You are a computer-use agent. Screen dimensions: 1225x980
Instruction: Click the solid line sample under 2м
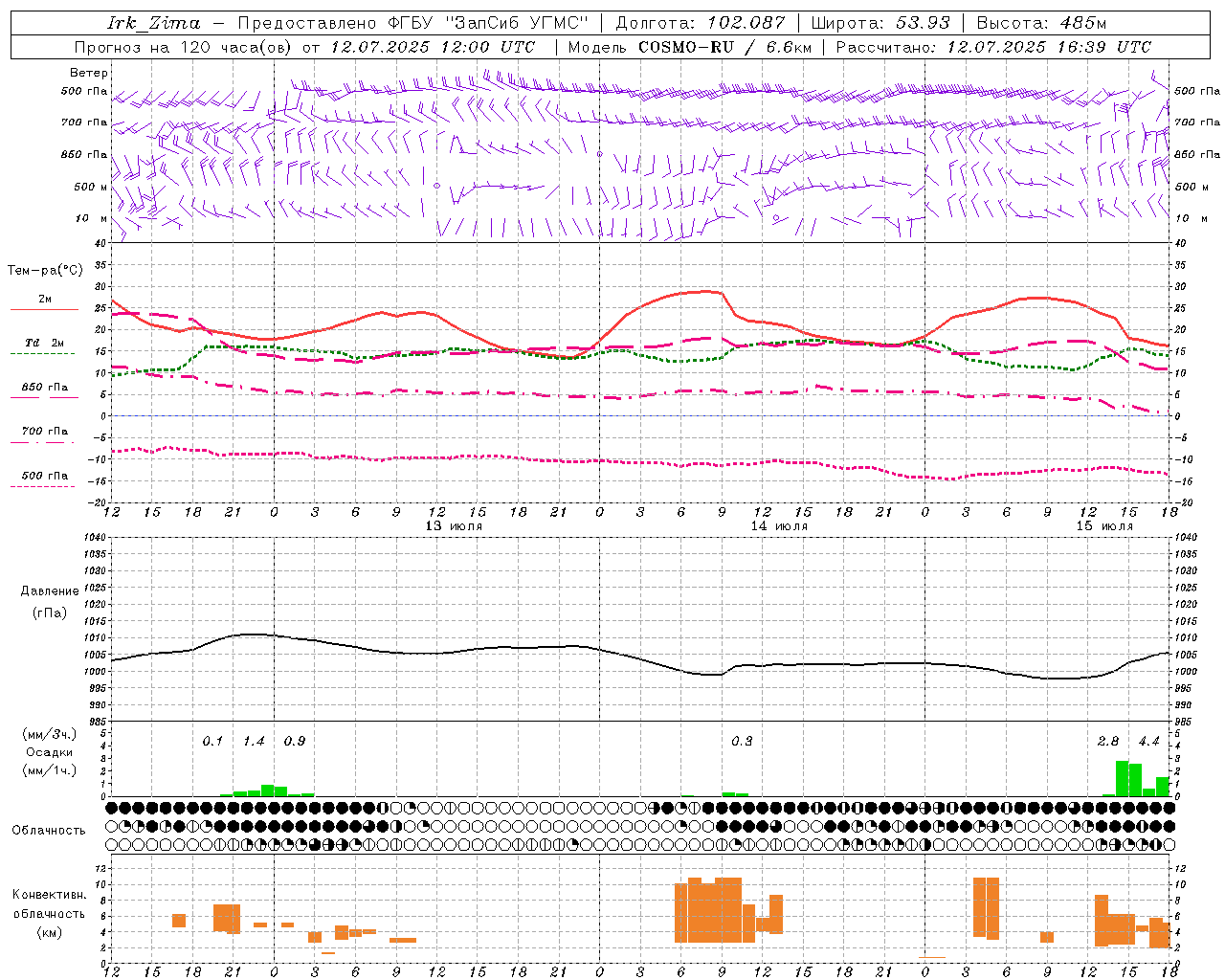click(44, 309)
